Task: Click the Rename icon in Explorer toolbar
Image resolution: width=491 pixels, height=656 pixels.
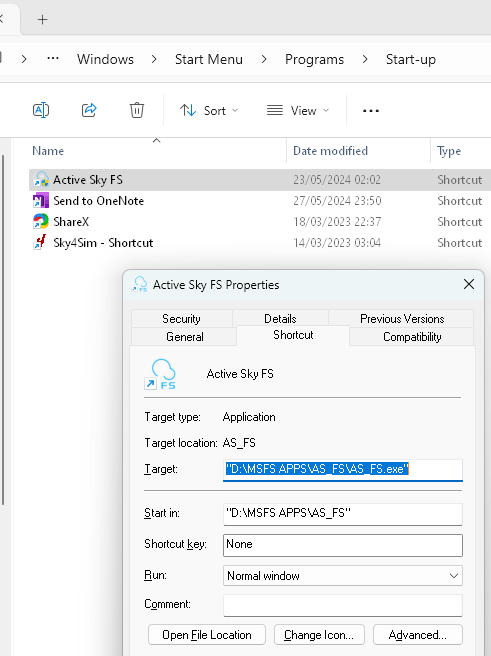Action: 41,110
